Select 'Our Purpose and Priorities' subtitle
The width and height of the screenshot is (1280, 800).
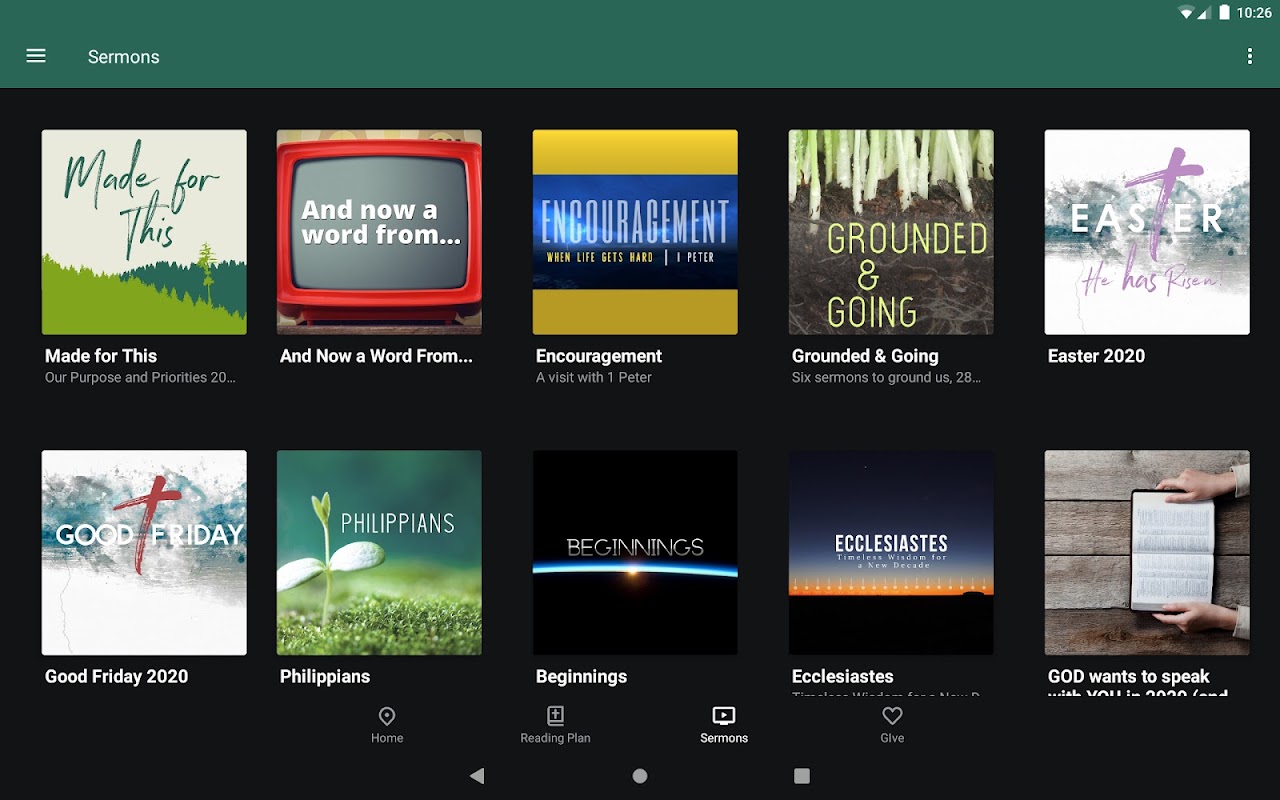140,378
